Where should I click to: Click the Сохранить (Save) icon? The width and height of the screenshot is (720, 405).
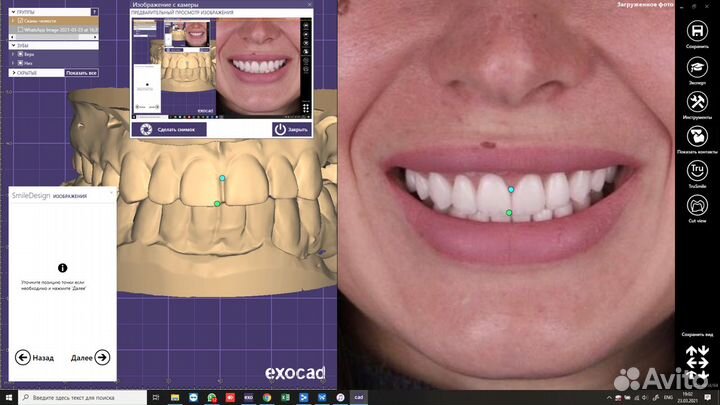pyautogui.click(x=697, y=31)
